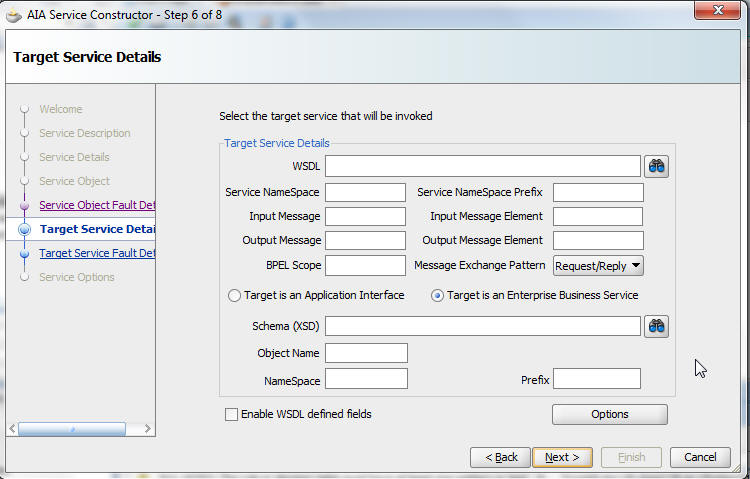Click the step list scroll right arrow
Image resolution: width=750 pixels, height=479 pixels.
click(x=148, y=429)
